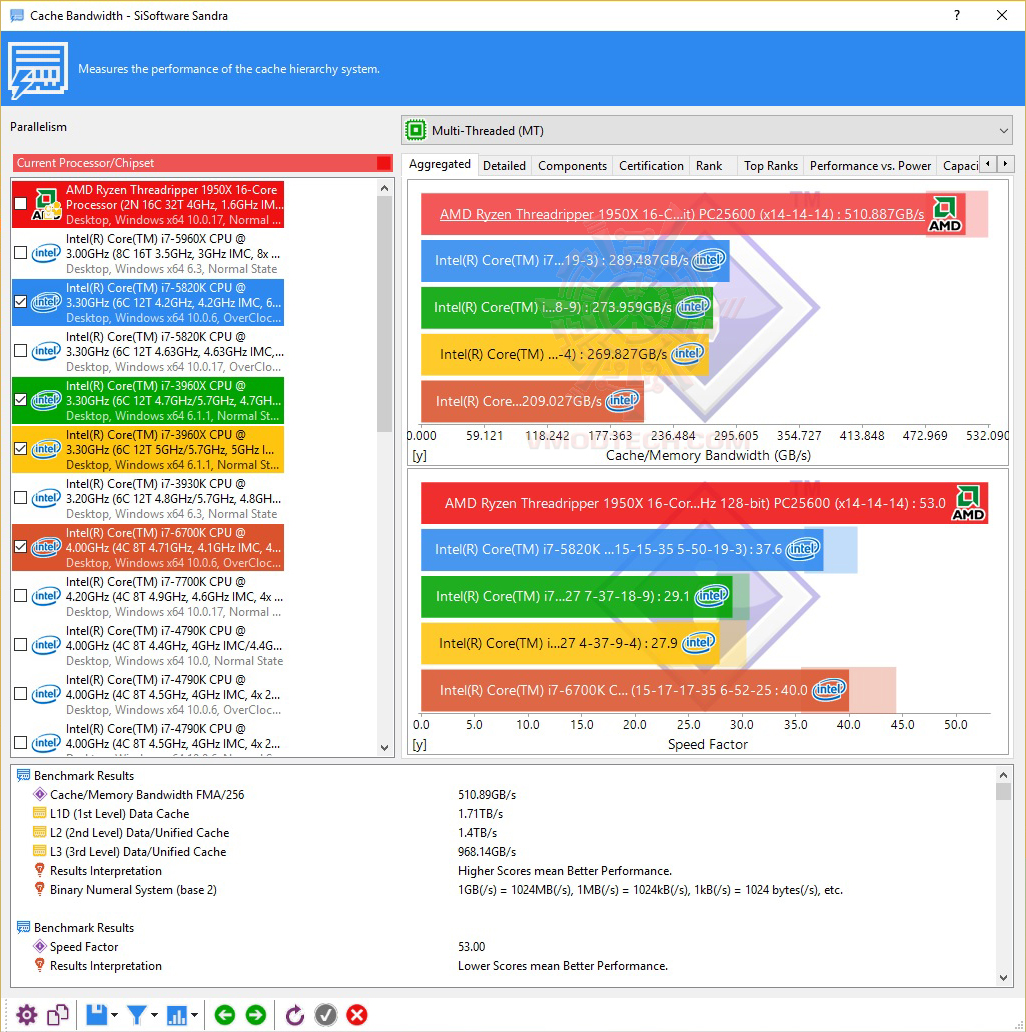Click the Speed Factor diamond icon
Image resolution: width=1026 pixels, height=1032 pixels.
coord(39,946)
